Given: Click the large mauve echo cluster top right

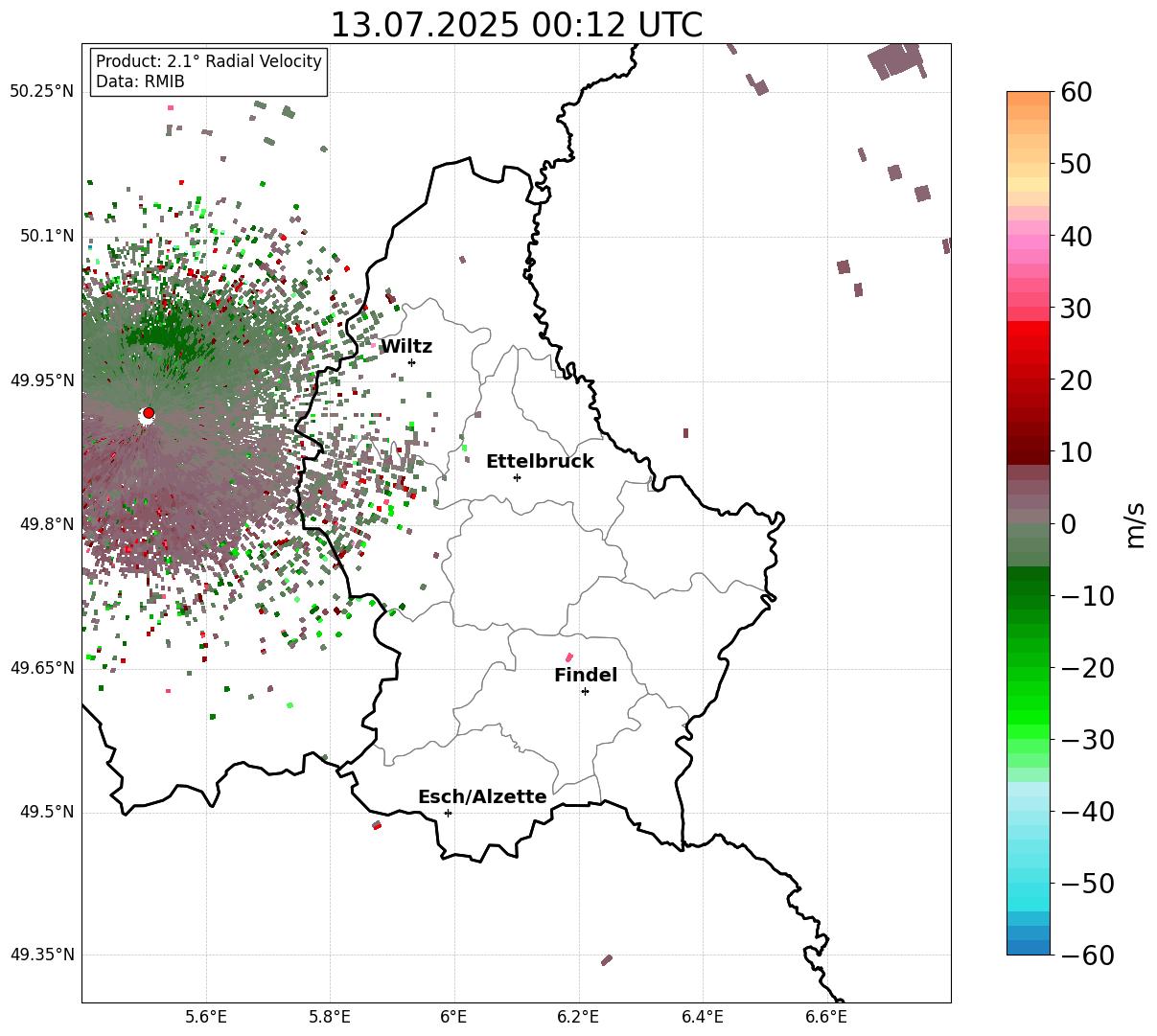Looking at the screenshot, I should [897, 60].
